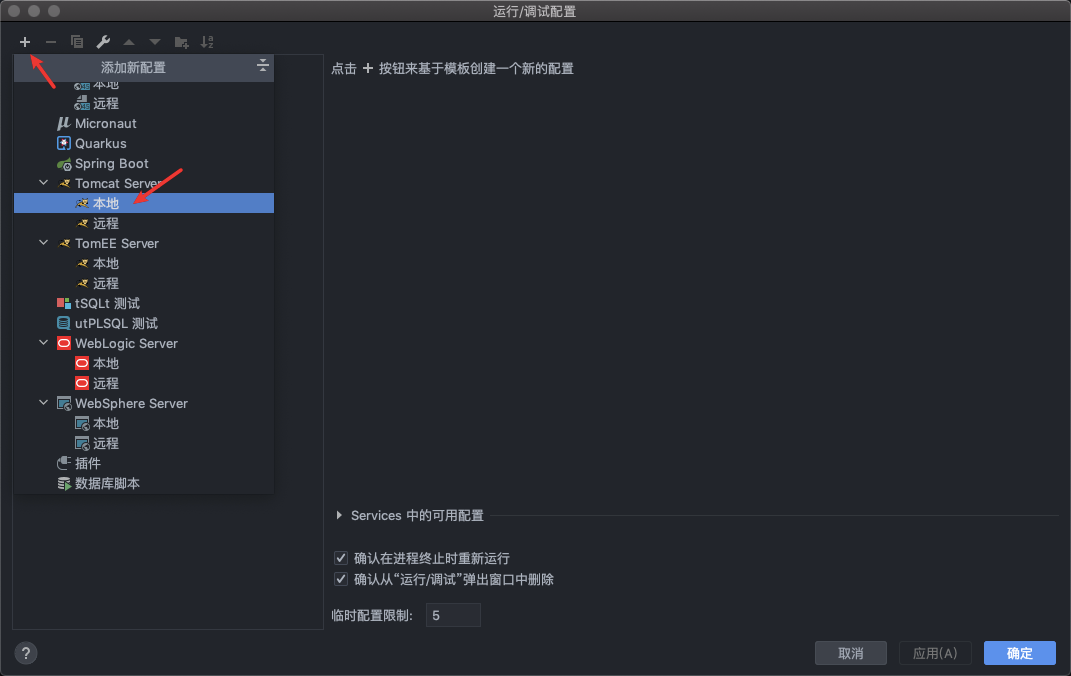Select 远程 under TomEE Server
Viewport: 1071px width, 676px height.
pyautogui.click(x=143, y=283)
